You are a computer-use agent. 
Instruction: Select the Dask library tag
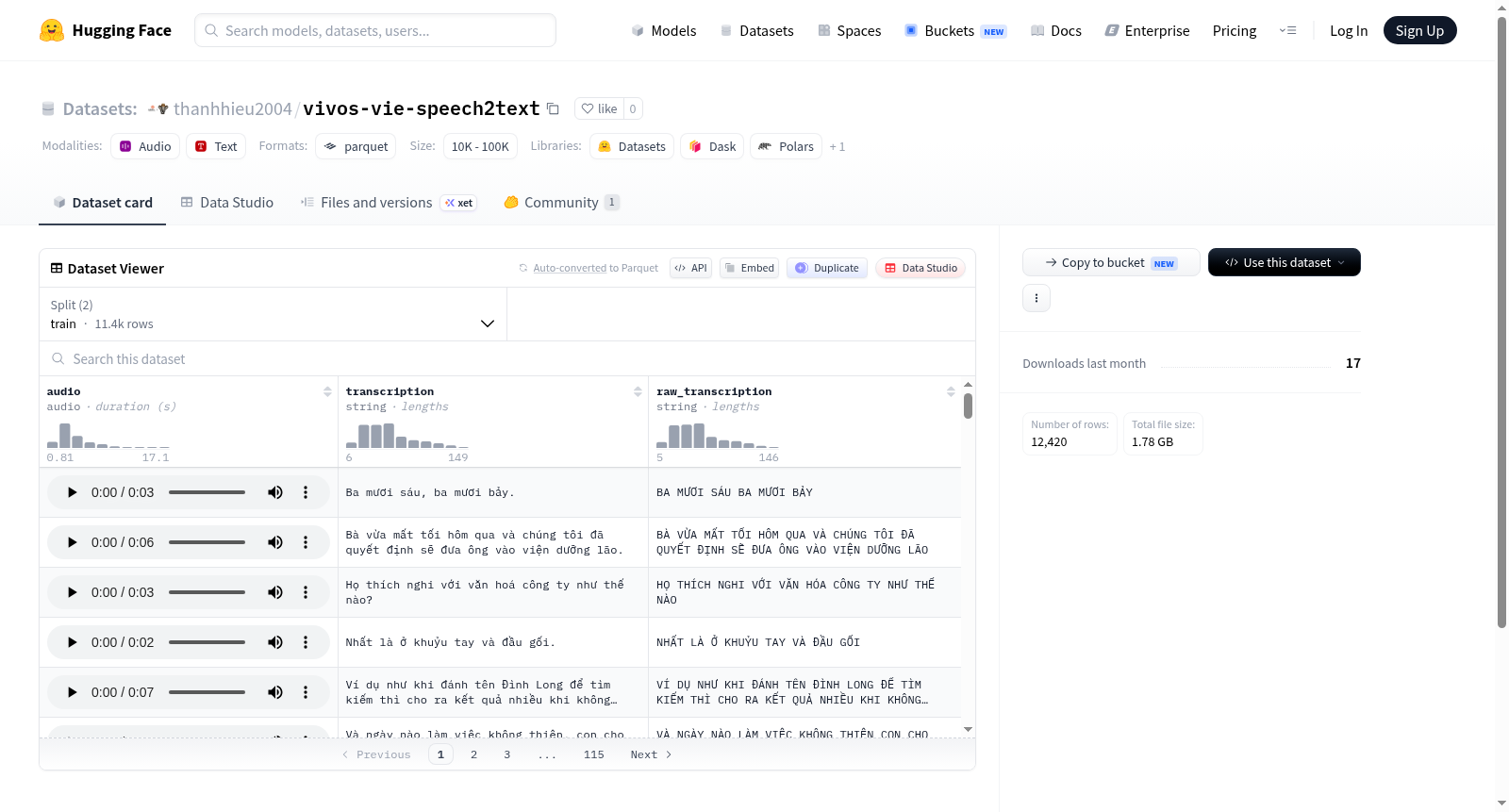712,146
